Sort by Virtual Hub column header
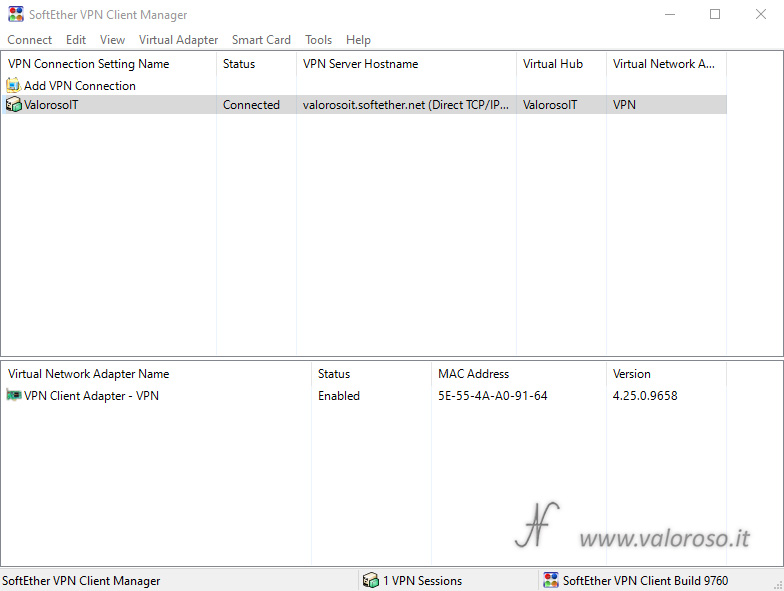This screenshot has width=784, height=591. coord(562,64)
